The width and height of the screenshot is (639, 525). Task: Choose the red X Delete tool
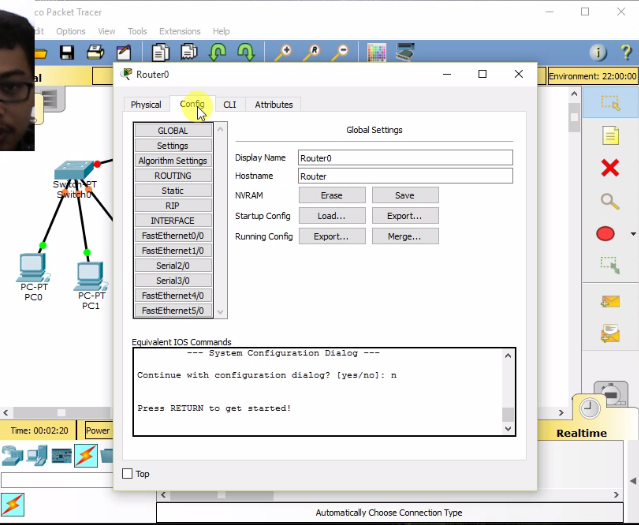[x=610, y=168]
